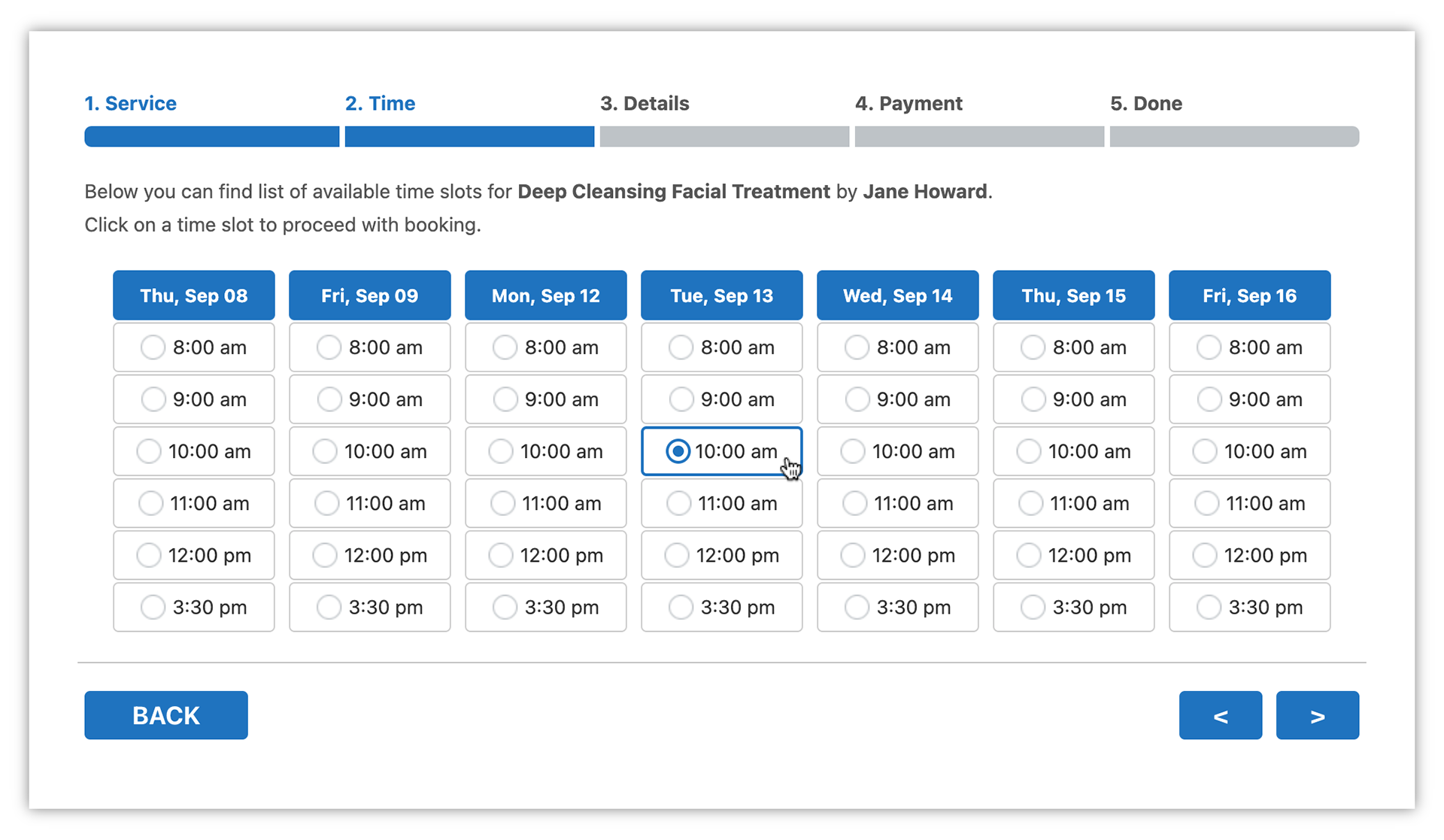Select 8:00 am on Thu, Sep 08
Viewport: 1444px width, 840px height.
(x=194, y=347)
